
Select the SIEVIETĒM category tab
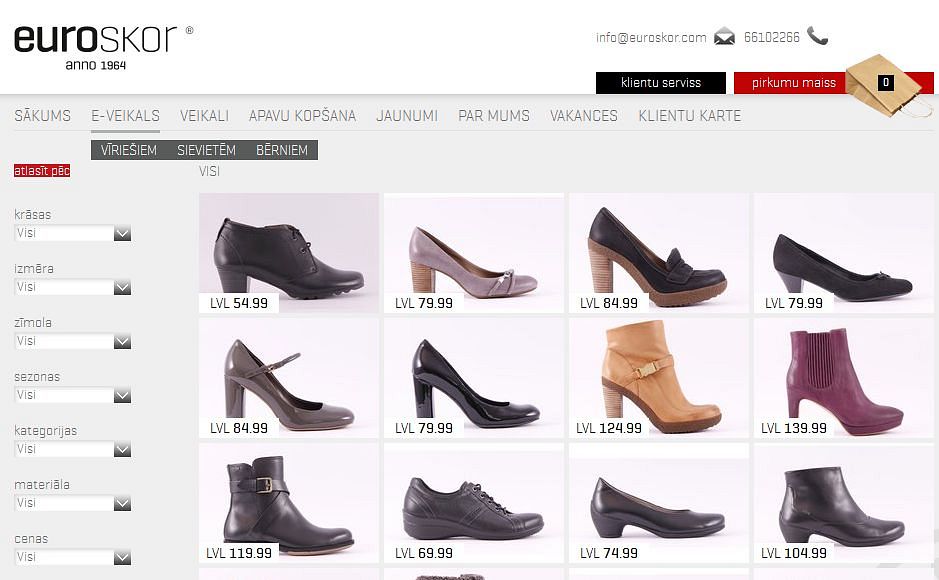[x=206, y=150]
